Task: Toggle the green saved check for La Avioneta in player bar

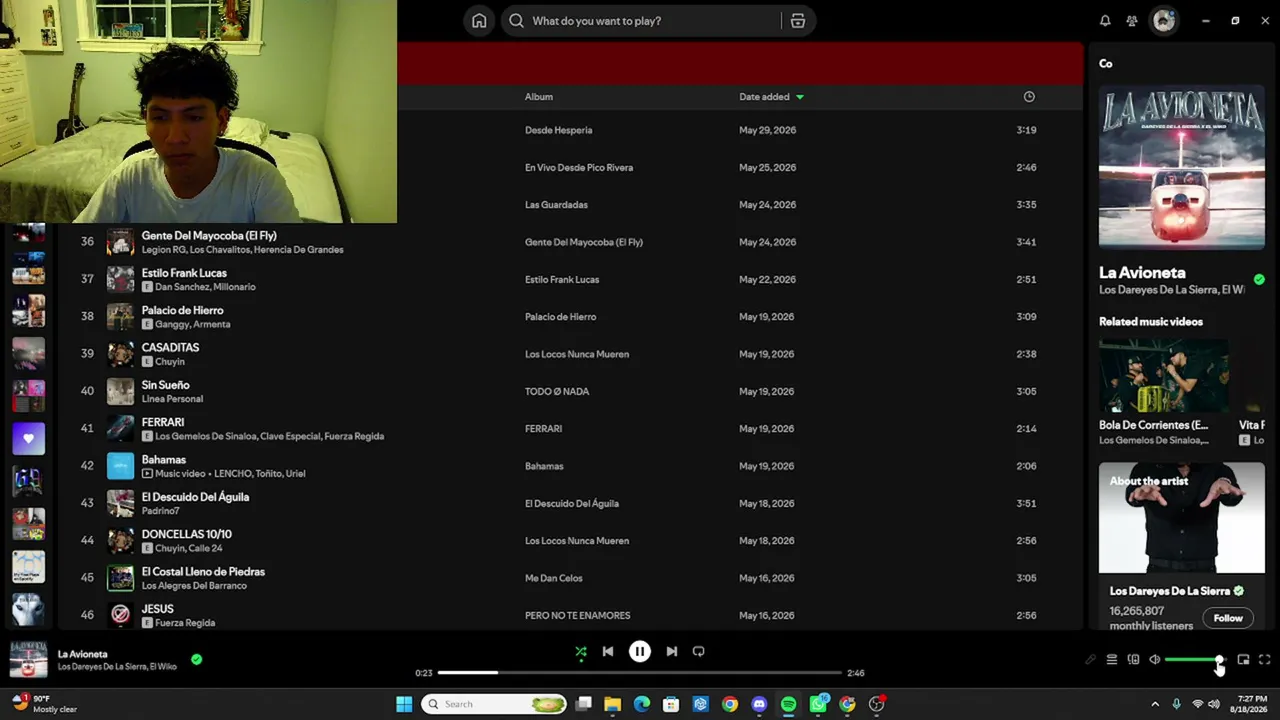Action: pyautogui.click(x=196, y=660)
